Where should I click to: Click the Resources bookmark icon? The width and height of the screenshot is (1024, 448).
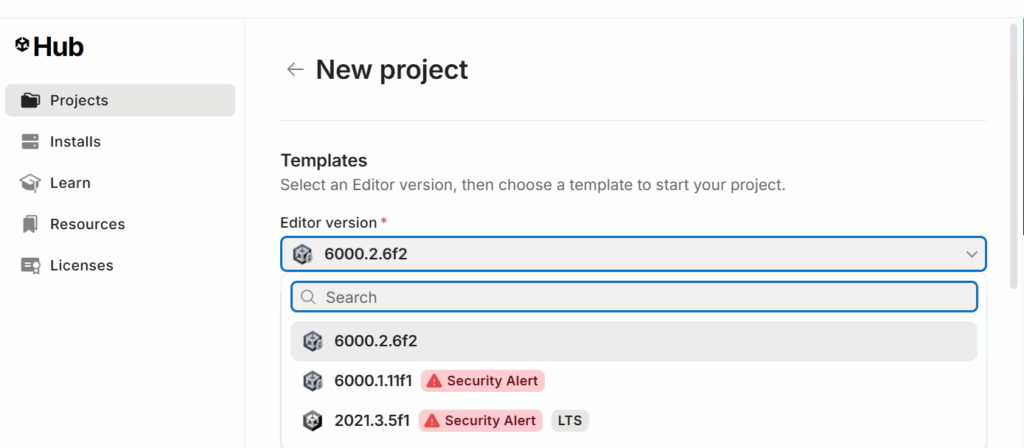coord(30,224)
